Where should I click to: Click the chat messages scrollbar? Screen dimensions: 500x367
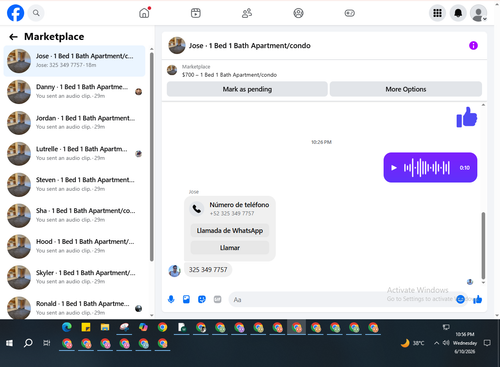pyautogui.click(x=483, y=245)
